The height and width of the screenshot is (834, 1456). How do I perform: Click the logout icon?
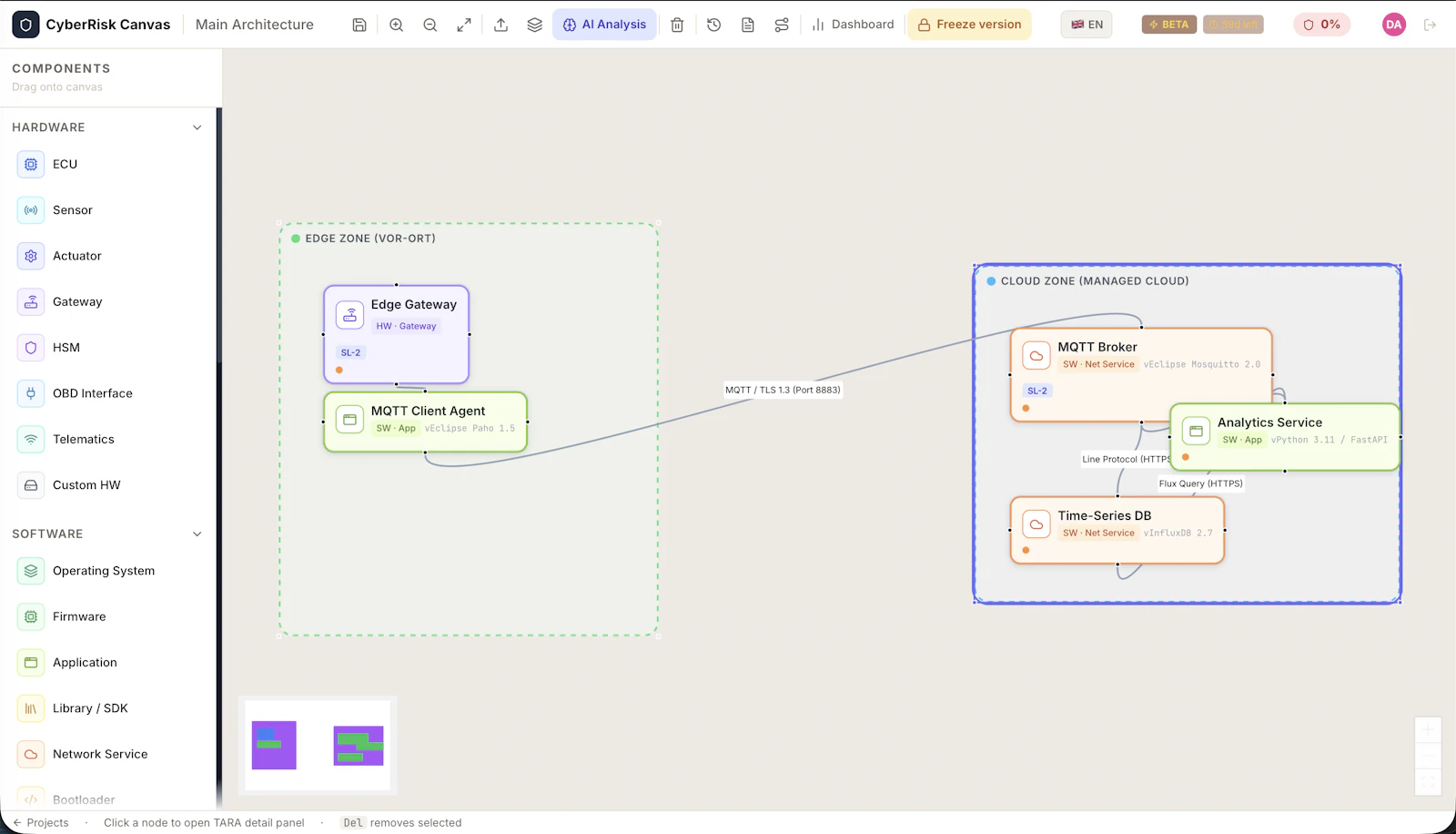[1430, 25]
